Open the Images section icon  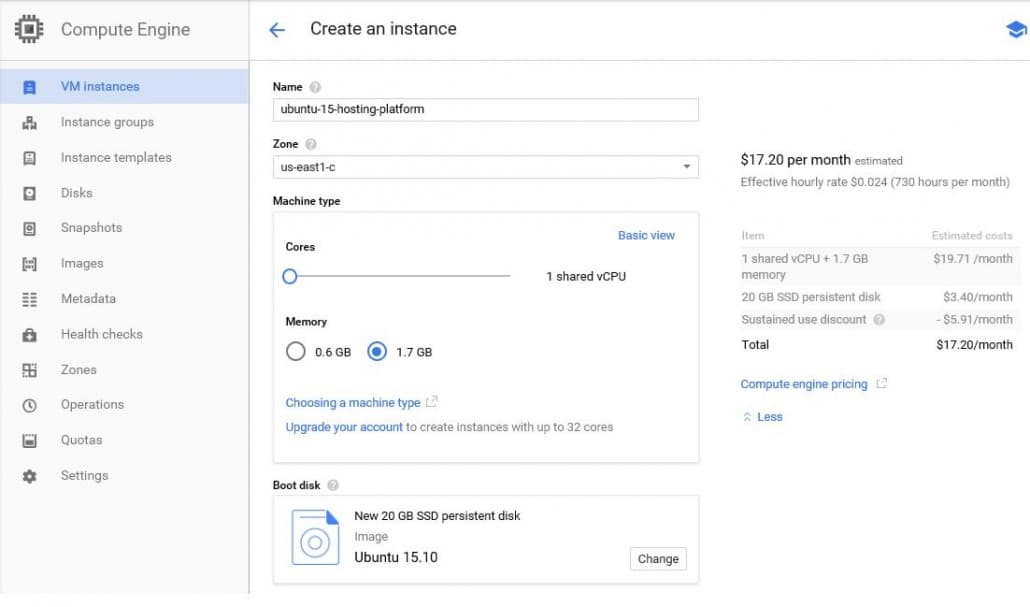pos(32,263)
